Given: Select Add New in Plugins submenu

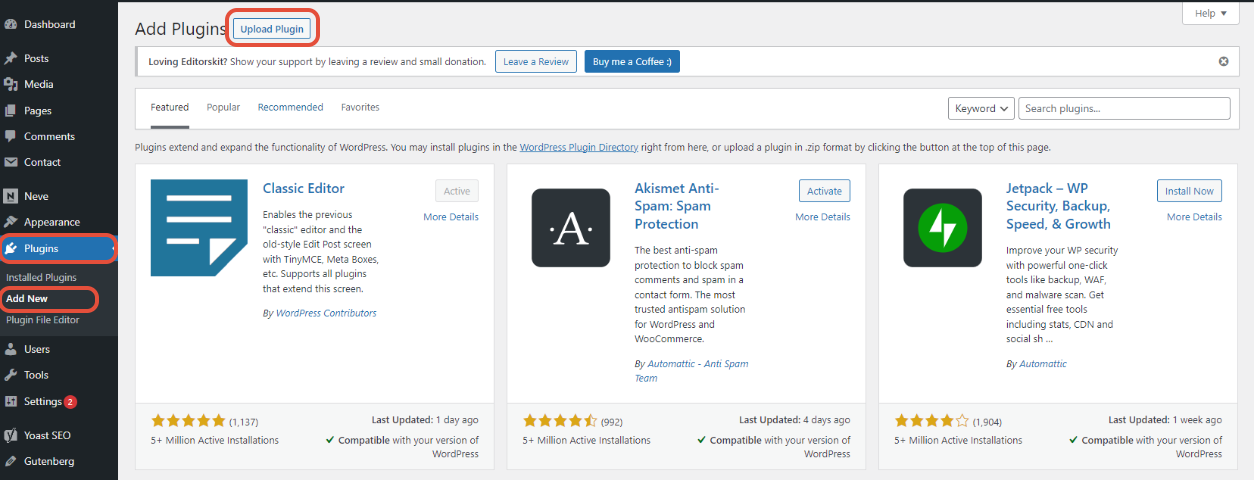Looking at the screenshot, I should 27,298.
